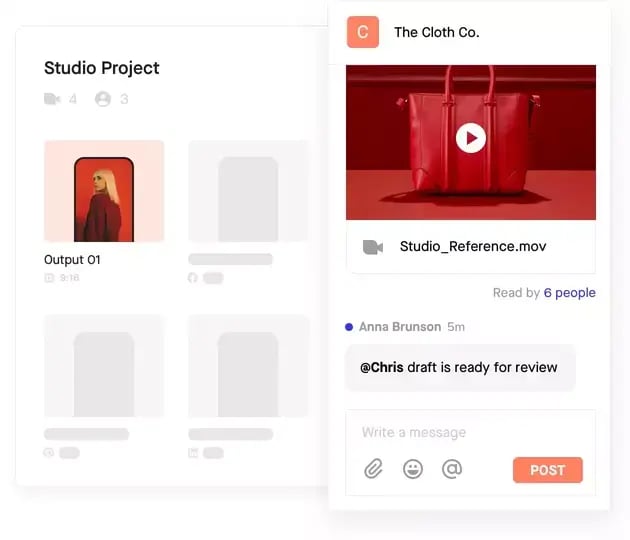This screenshot has width=630, height=540.
Task: Open the emoji picker
Action: coord(413,469)
